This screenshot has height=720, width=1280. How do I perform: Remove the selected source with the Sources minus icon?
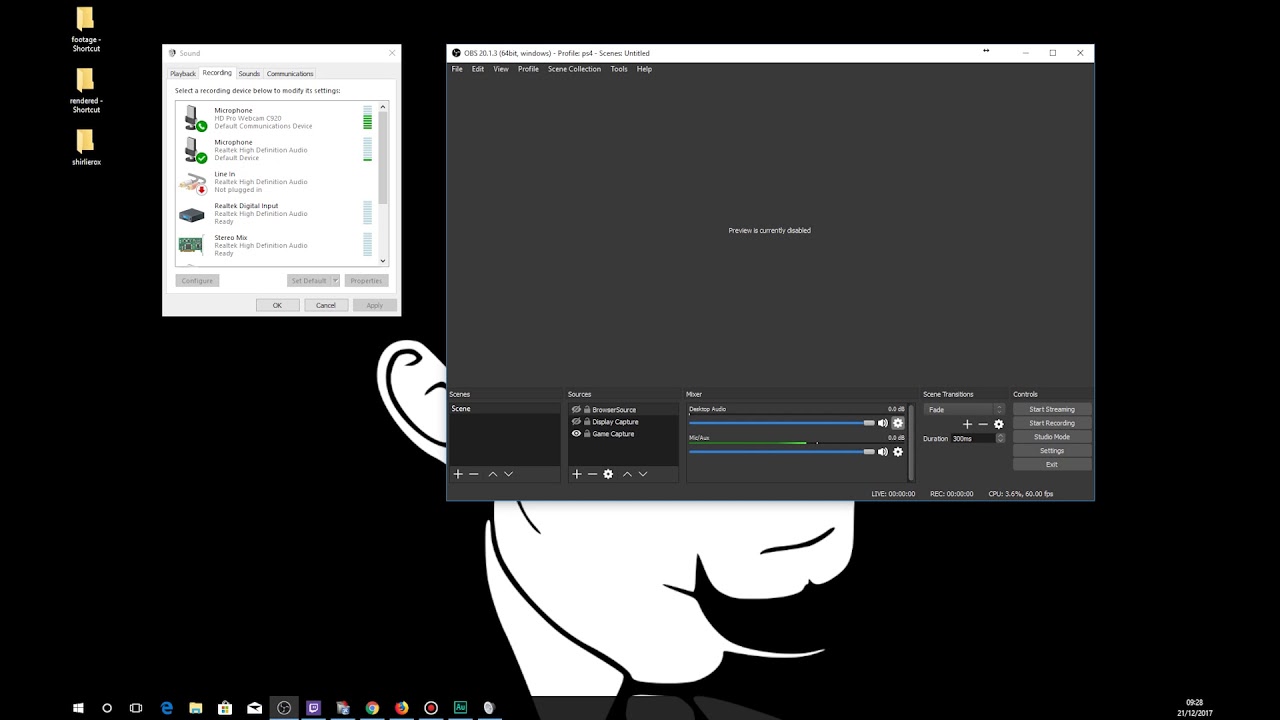[592, 474]
